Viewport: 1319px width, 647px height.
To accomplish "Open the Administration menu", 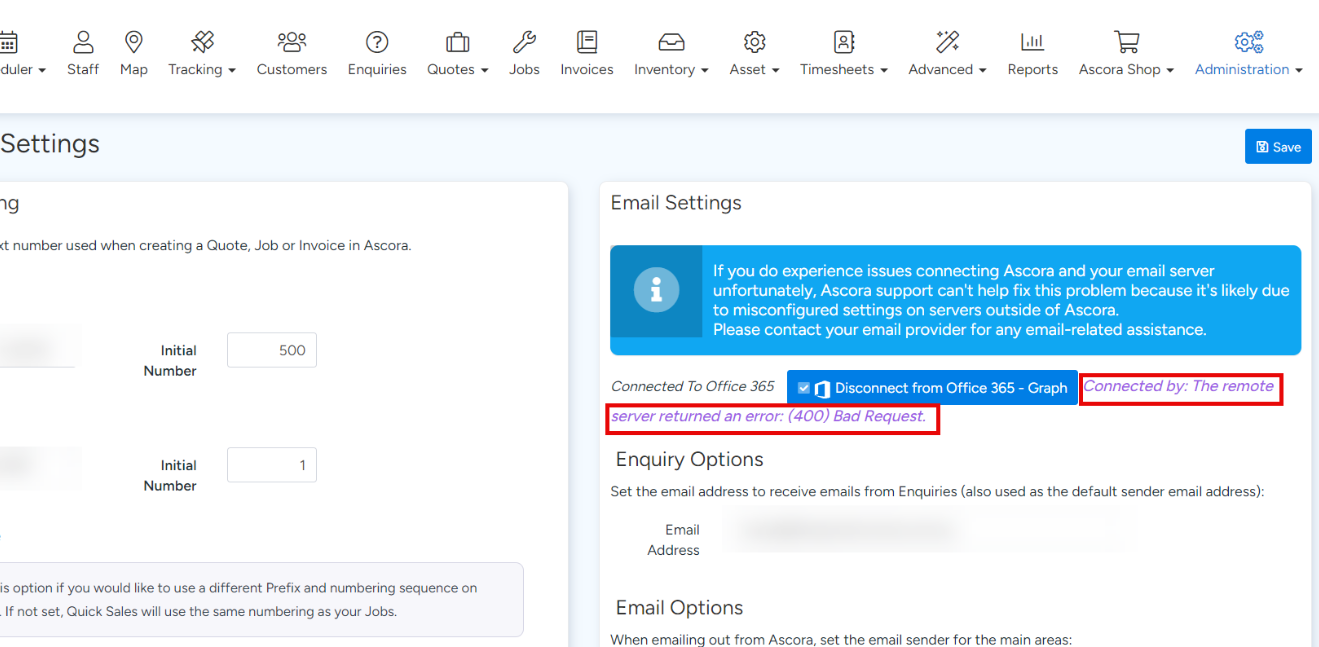I will (1248, 69).
